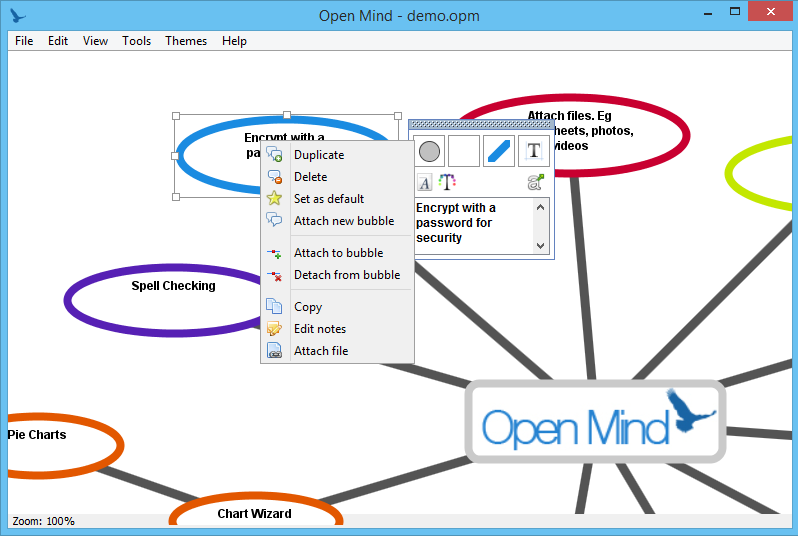Open the Help menu
Image resolution: width=798 pixels, height=536 pixels.
pos(234,41)
